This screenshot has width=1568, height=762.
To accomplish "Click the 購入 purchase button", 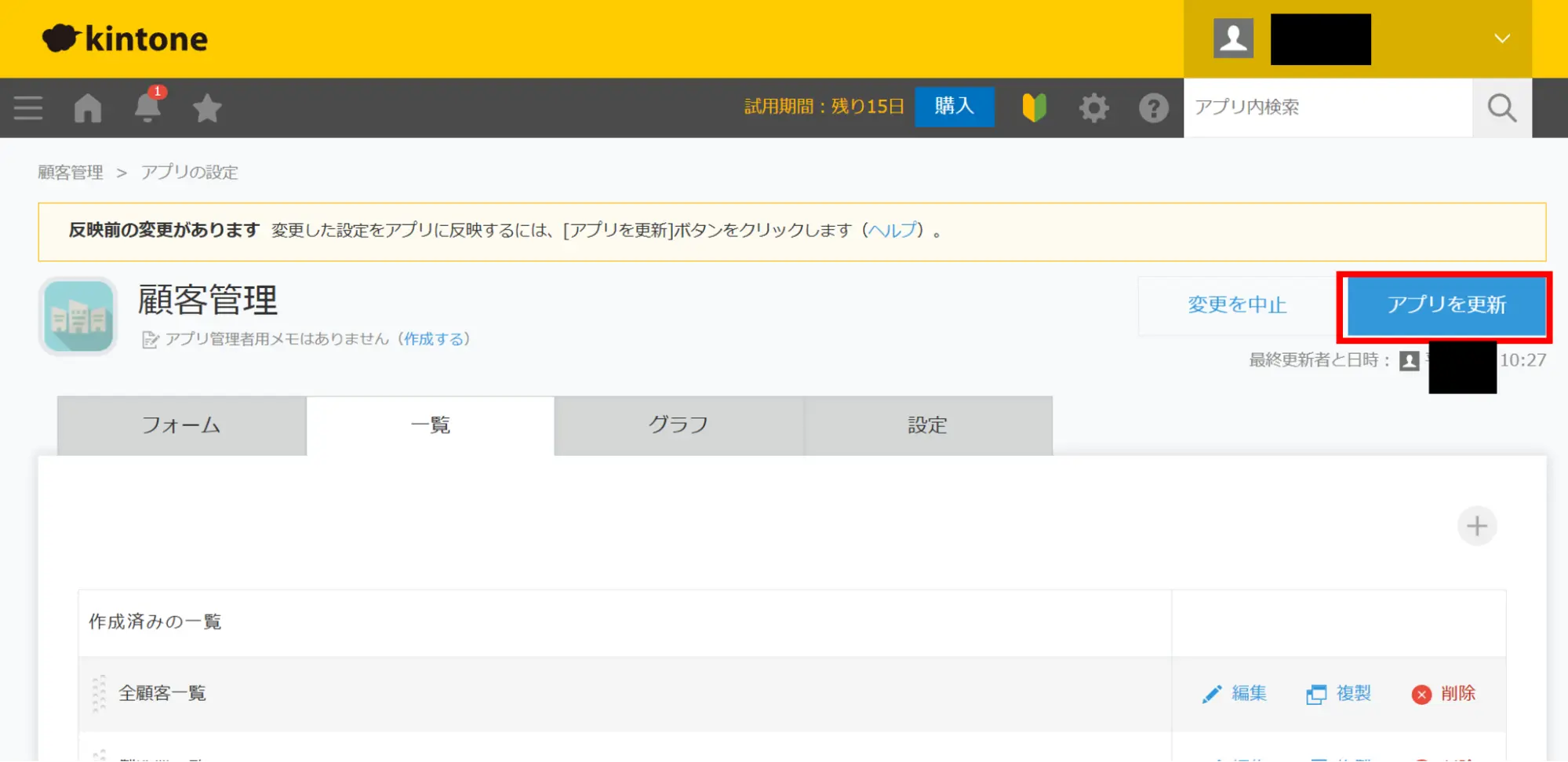I will pyautogui.click(x=954, y=106).
